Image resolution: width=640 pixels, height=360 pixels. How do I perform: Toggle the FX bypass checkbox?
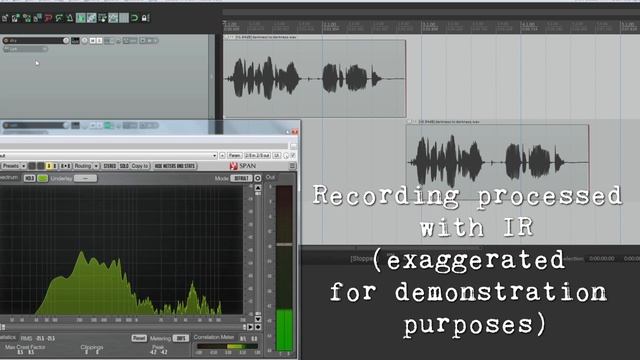[x=293, y=155]
